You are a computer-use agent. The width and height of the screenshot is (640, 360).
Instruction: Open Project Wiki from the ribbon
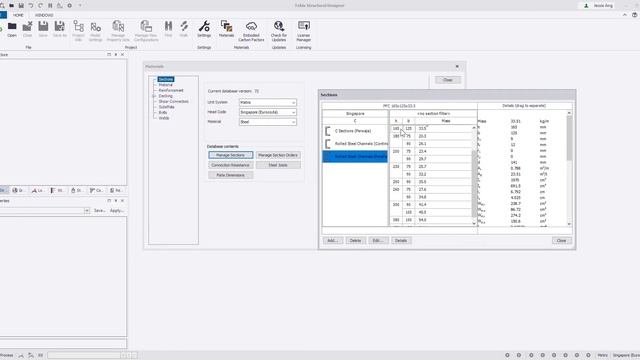[78, 31]
